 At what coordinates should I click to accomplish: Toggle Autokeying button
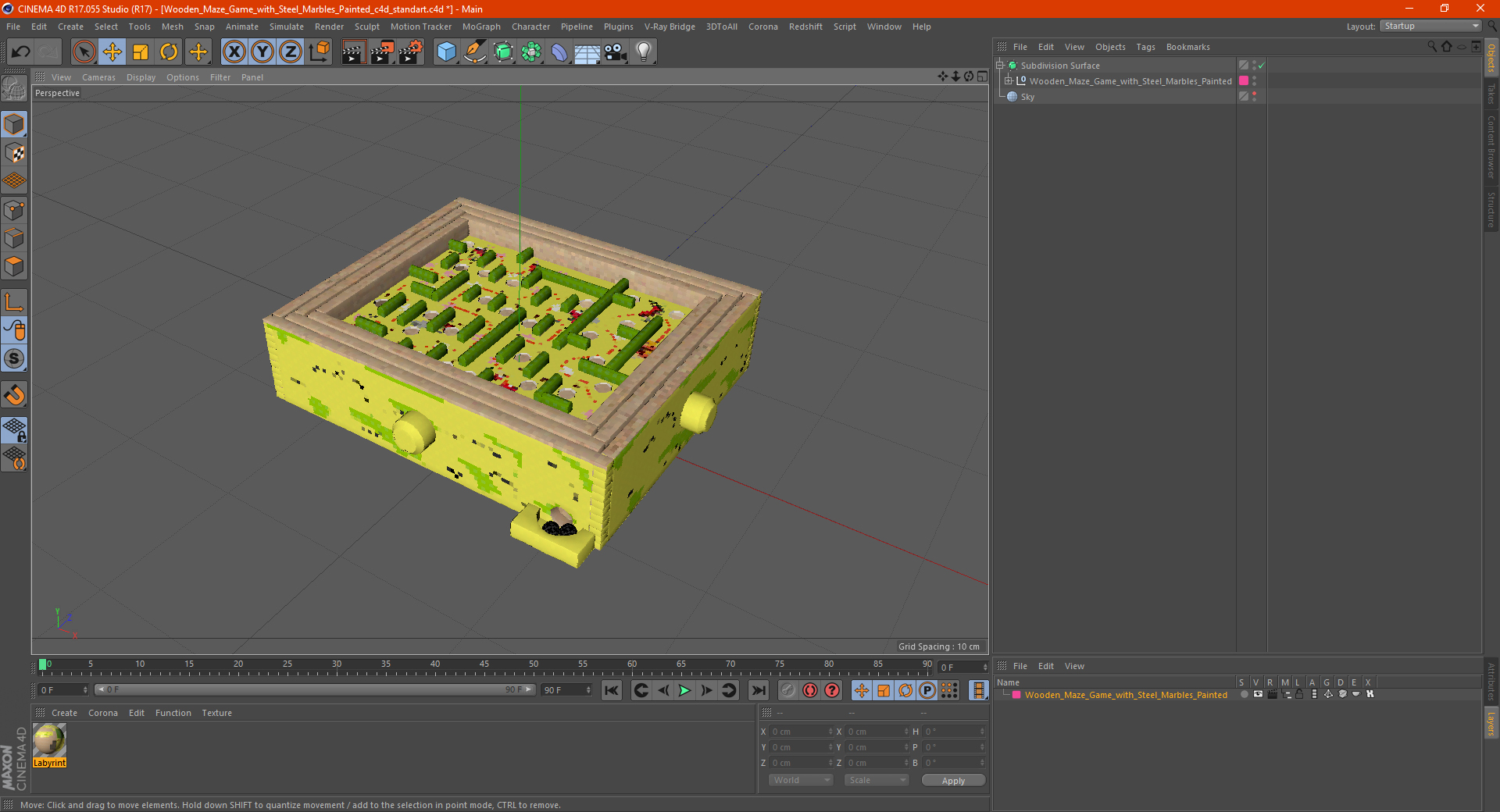810,690
